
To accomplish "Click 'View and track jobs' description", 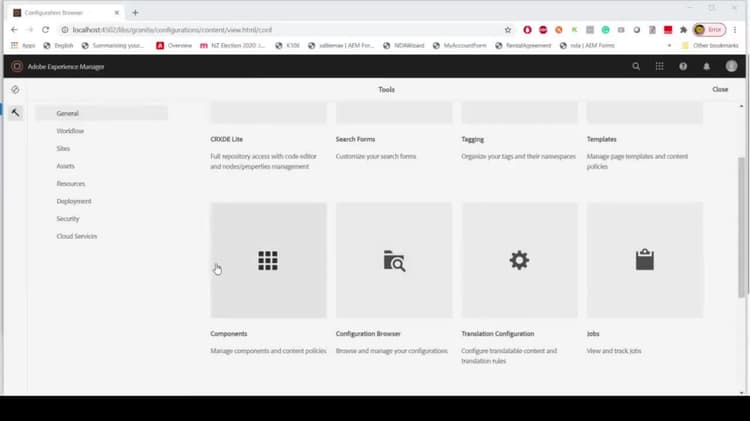I will tap(614, 351).
